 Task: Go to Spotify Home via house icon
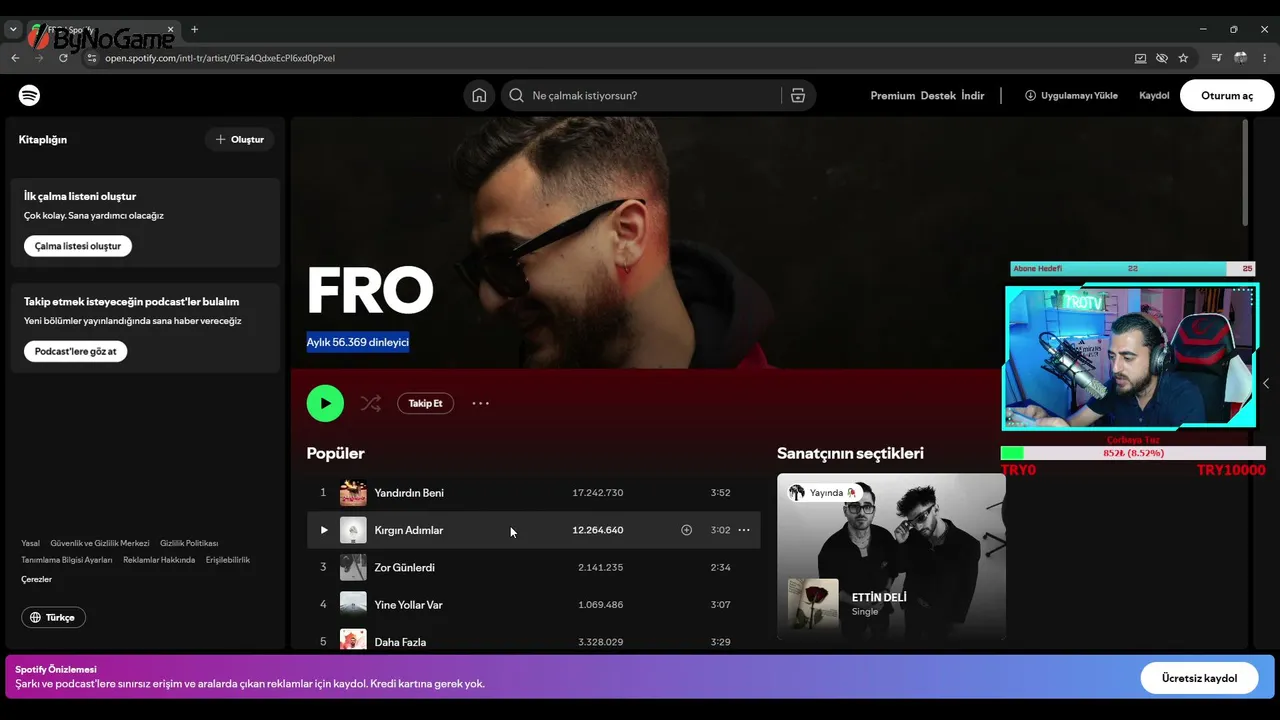point(480,95)
